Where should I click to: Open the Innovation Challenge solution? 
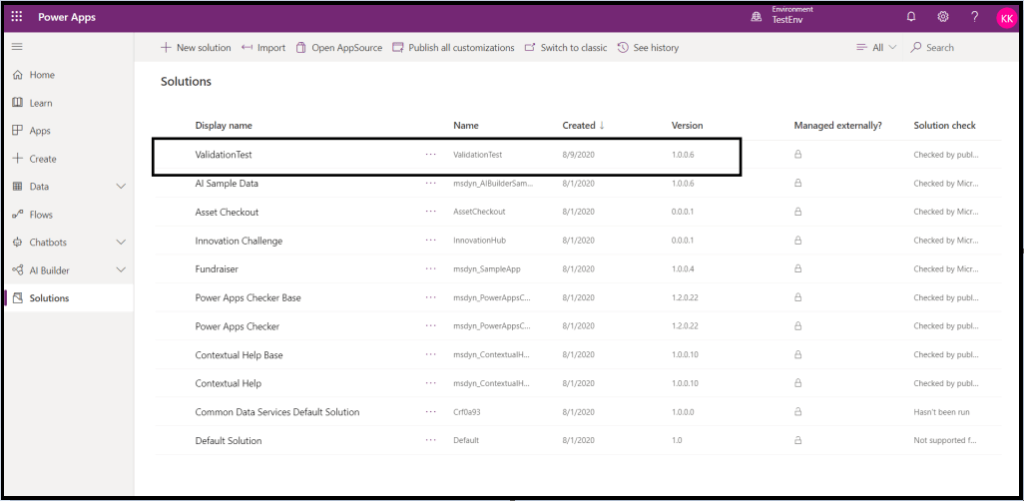pos(238,241)
